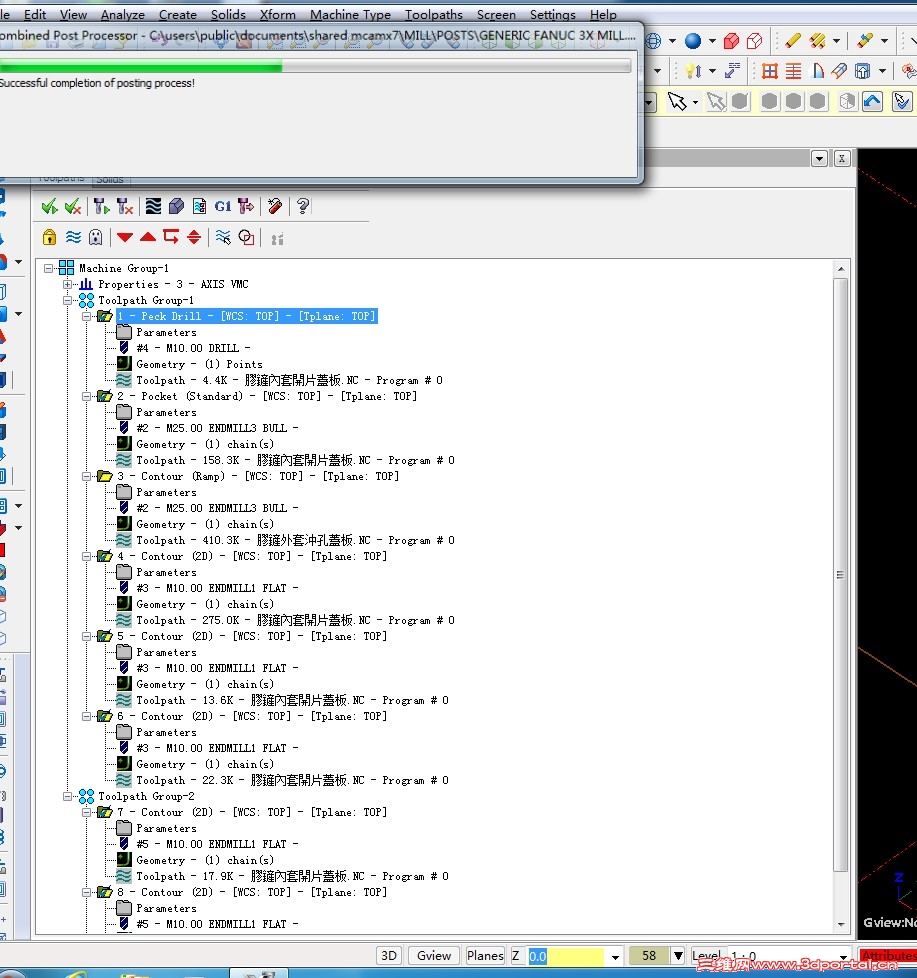The width and height of the screenshot is (917, 978).
Task: Click the Gview button in status bar
Action: [x=434, y=956]
